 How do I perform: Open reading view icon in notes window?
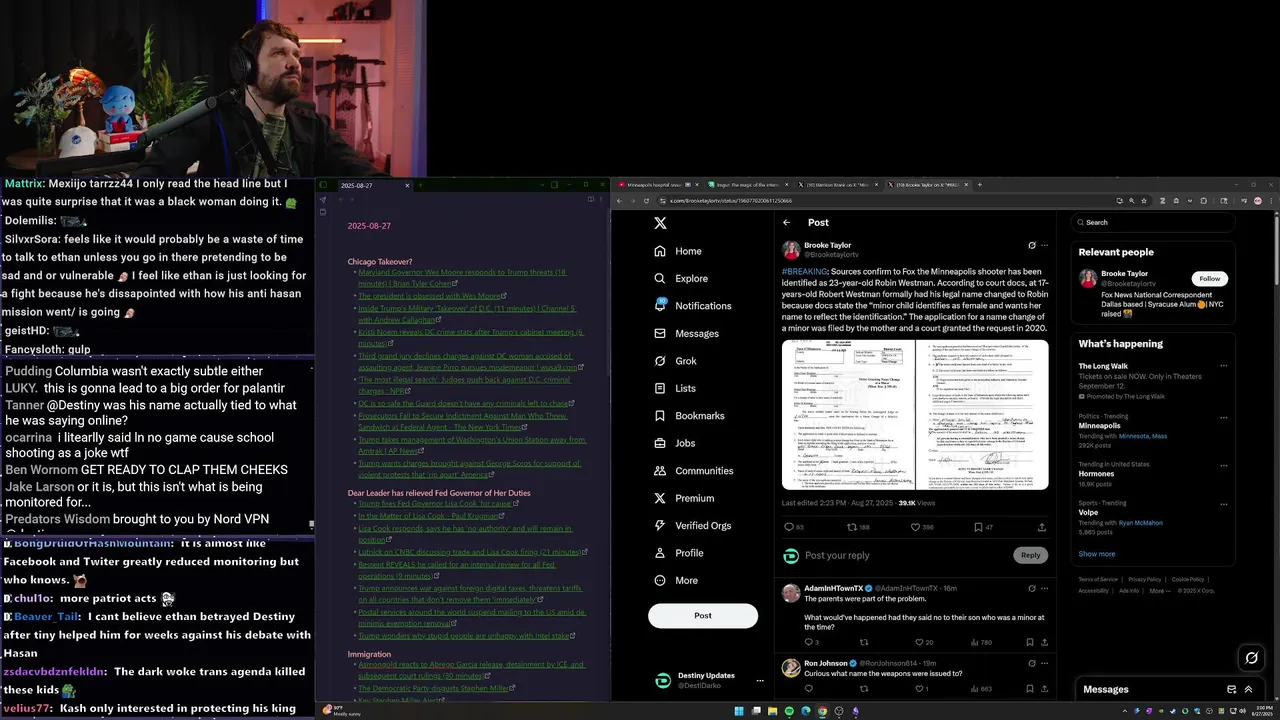click(590, 199)
